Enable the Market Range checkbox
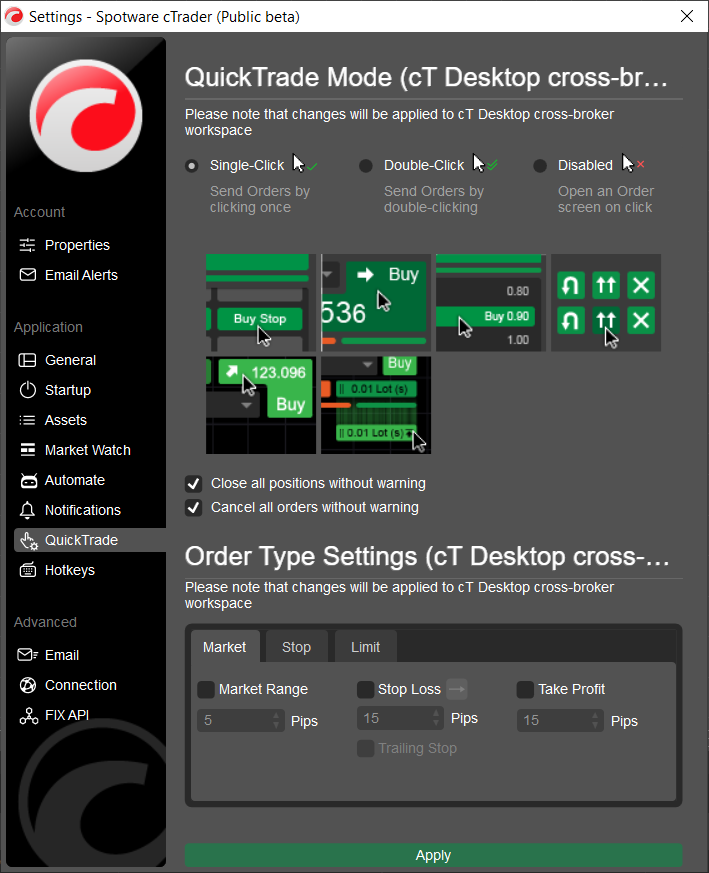 [206, 690]
